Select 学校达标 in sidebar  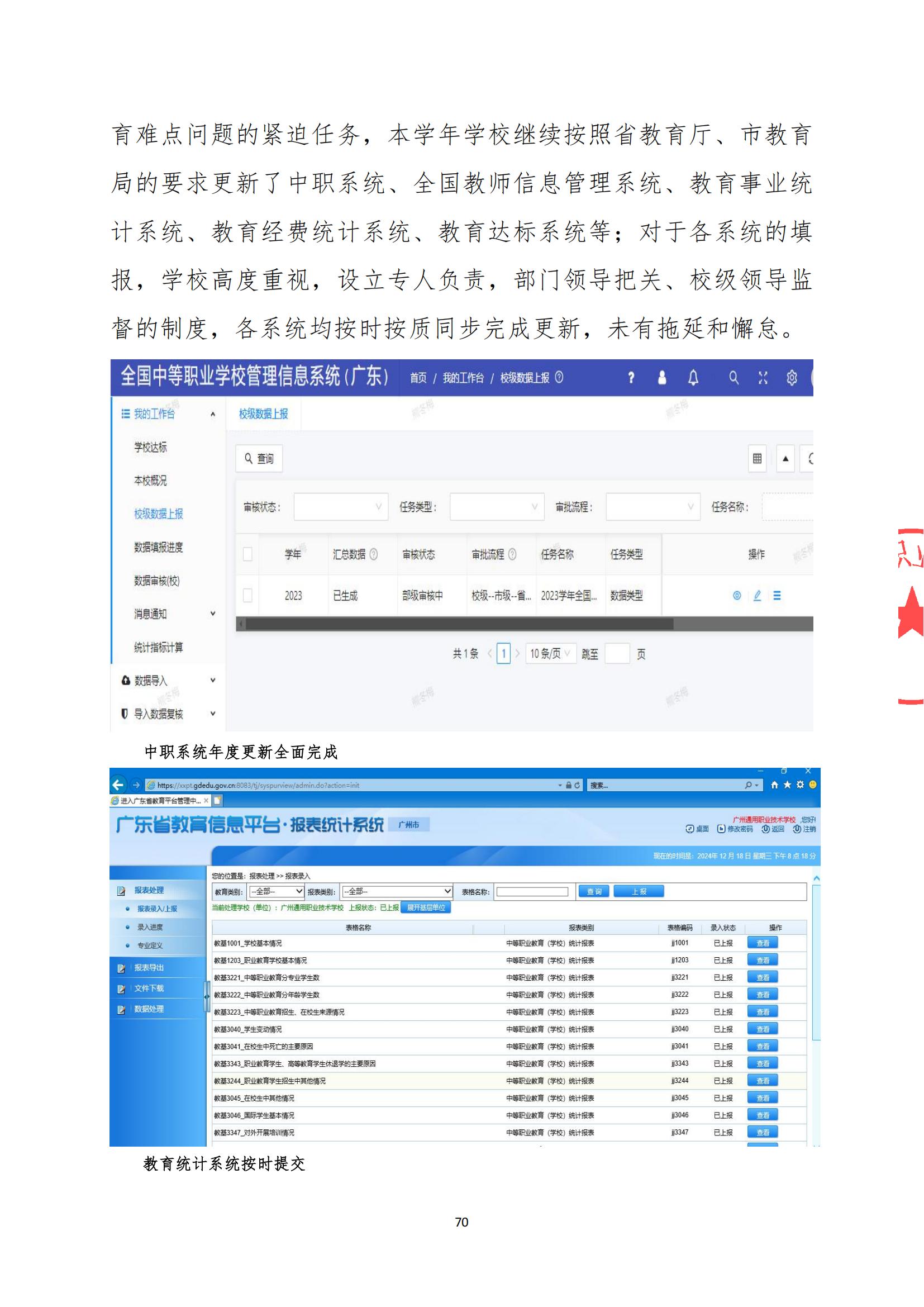pos(150,448)
